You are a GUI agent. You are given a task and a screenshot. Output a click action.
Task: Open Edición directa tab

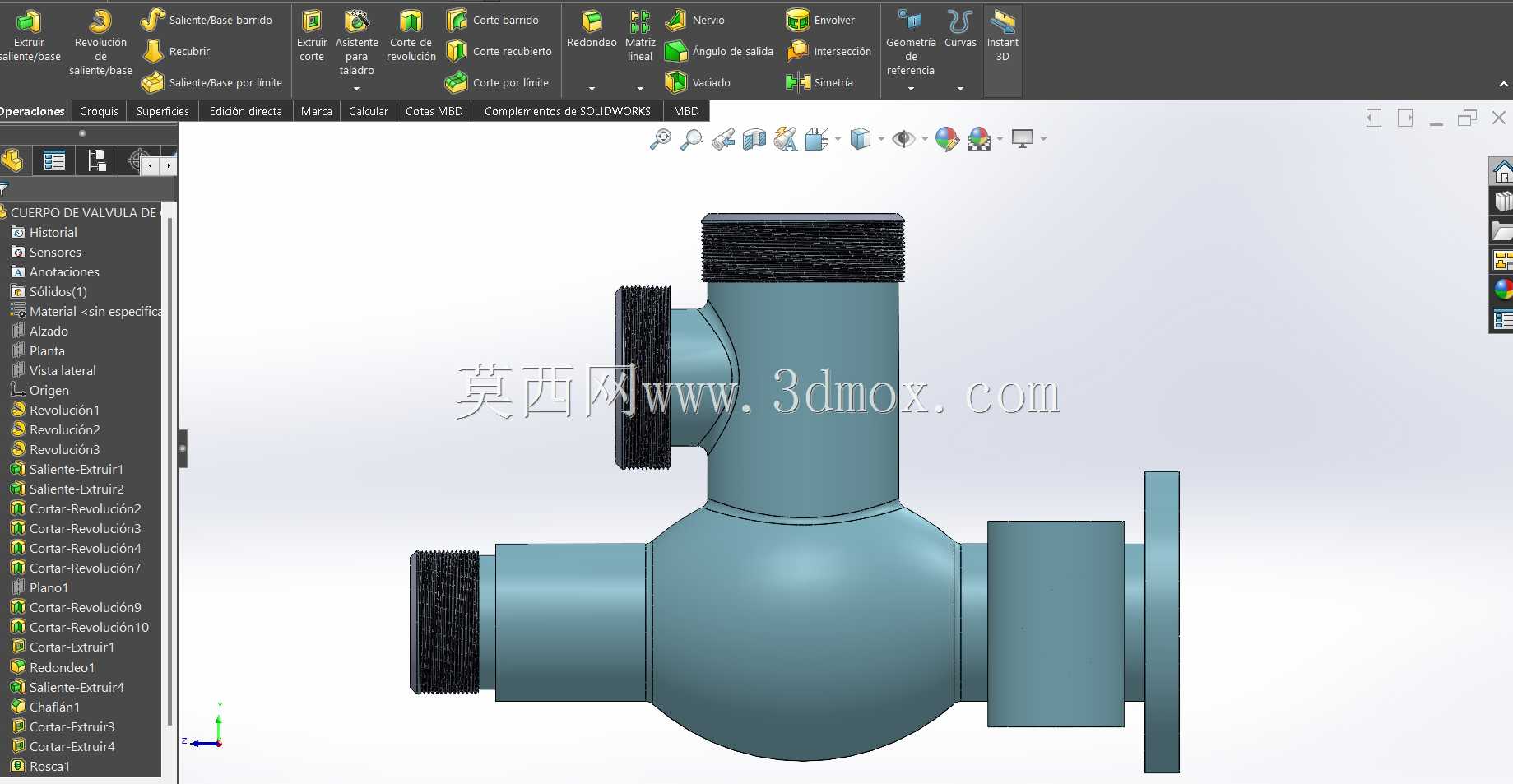coord(245,111)
